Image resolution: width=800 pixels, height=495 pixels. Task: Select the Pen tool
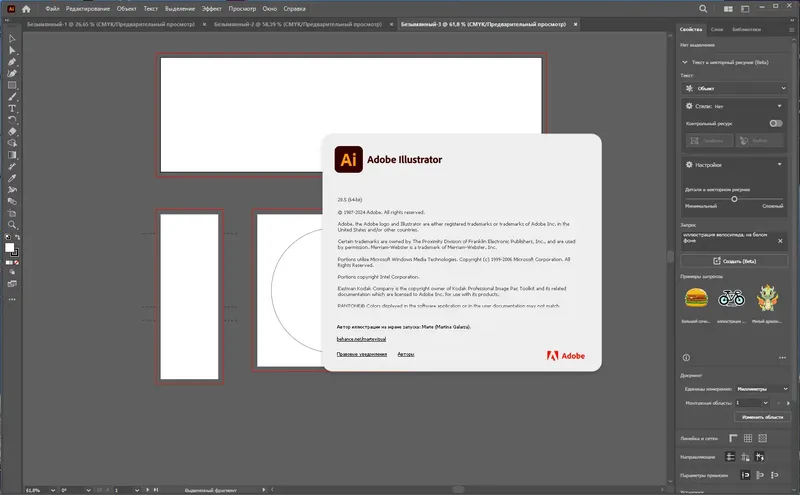coord(12,62)
